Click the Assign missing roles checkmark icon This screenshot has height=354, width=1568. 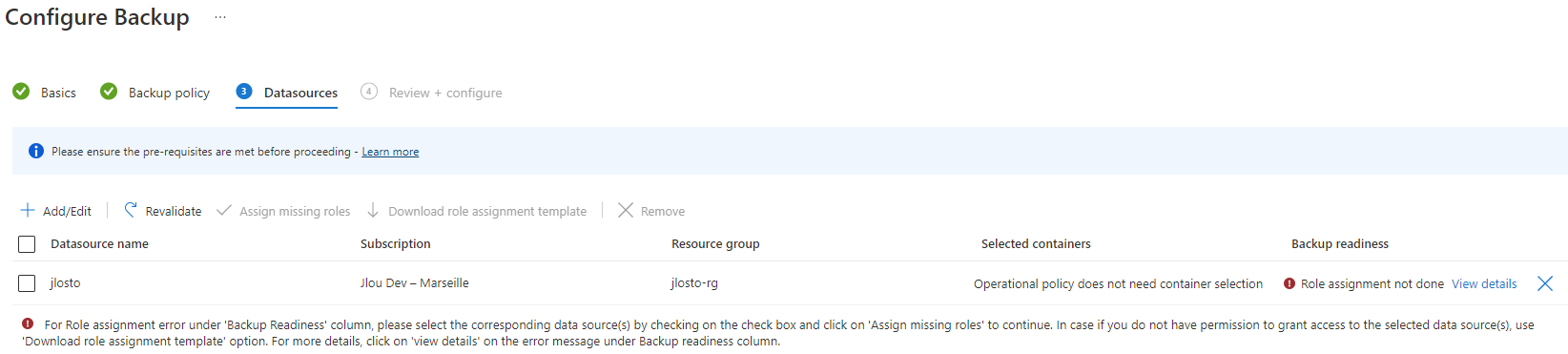pos(224,210)
